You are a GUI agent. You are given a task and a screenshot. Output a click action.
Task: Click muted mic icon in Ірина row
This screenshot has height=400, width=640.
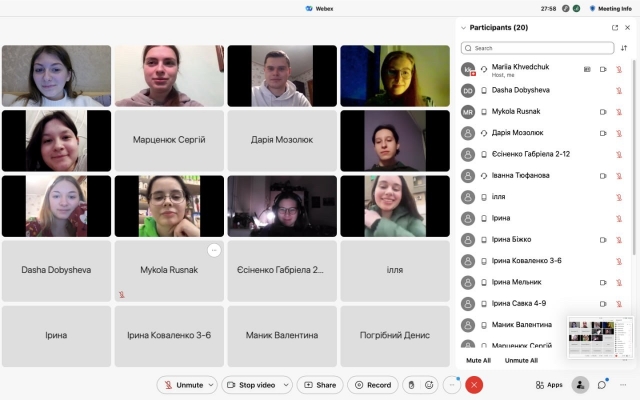619,219
